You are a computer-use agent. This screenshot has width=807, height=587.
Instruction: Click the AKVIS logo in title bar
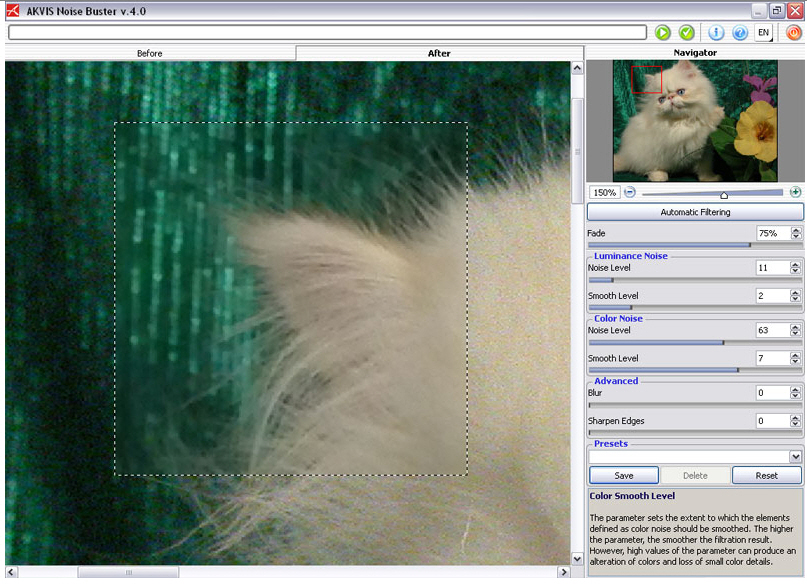point(12,10)
